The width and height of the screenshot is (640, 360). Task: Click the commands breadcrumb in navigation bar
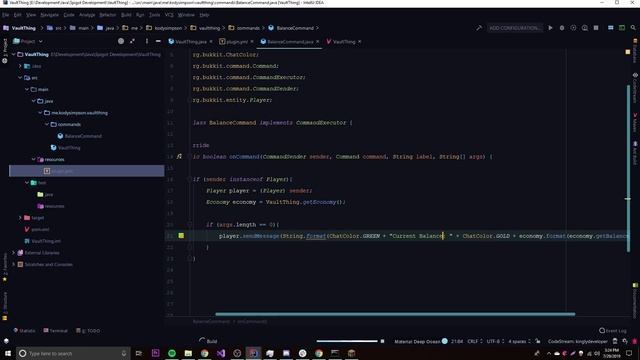244,28
